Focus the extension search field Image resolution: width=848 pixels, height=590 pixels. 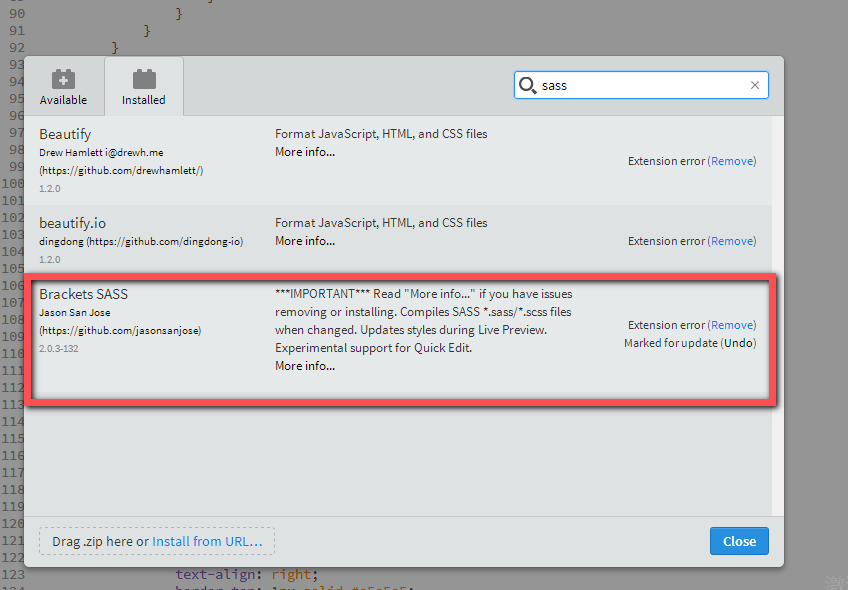point(641,85)
